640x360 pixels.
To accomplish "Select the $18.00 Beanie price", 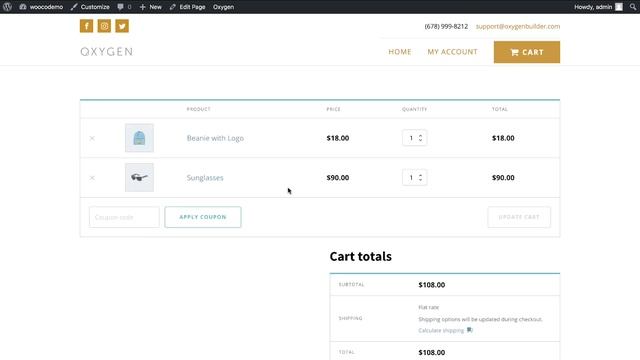I will click(x=338, y=138).
